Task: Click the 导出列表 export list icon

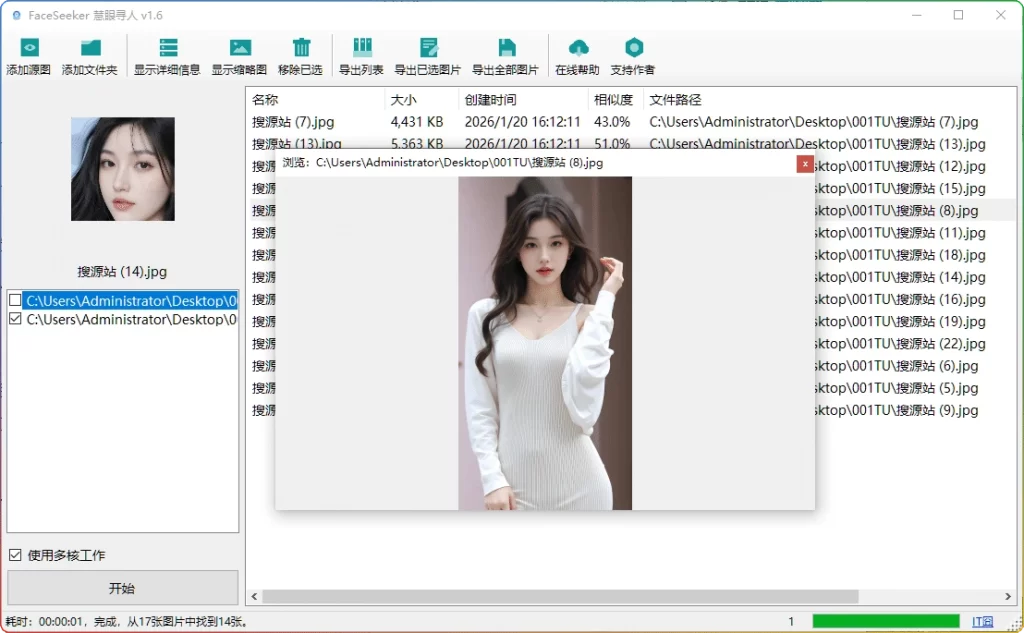Action: tap(361, 47)
